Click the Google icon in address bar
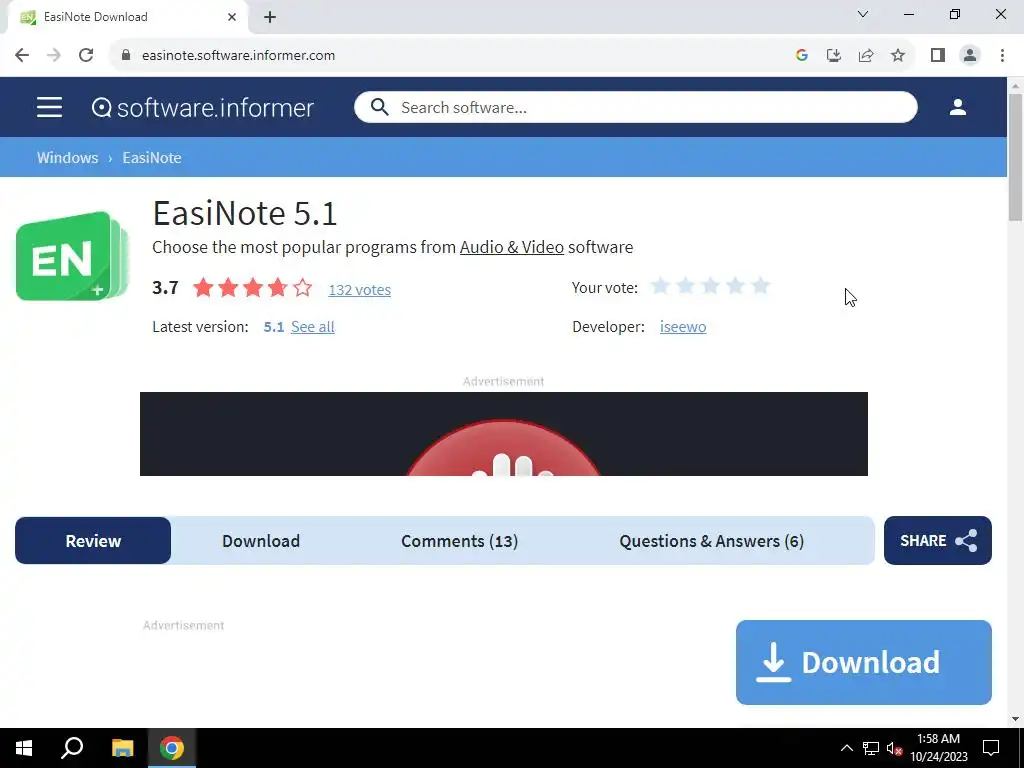1024x768 pixels. tap(802, 55)
